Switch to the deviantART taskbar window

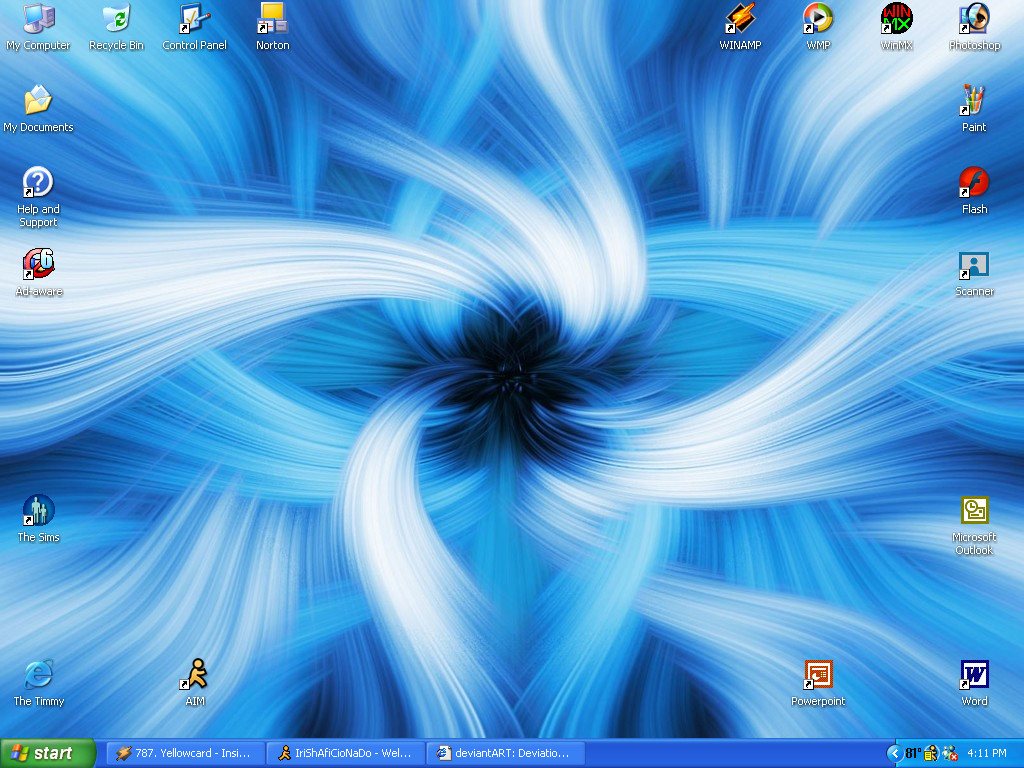coord(505,754)
